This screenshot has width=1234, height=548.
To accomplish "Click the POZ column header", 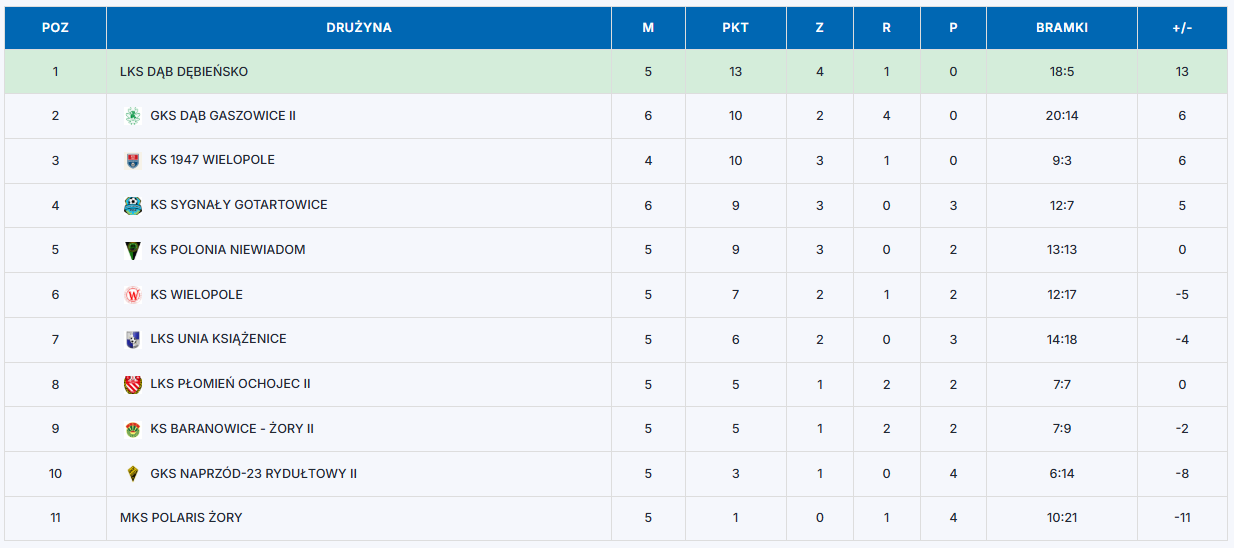I will click(55, 28).
